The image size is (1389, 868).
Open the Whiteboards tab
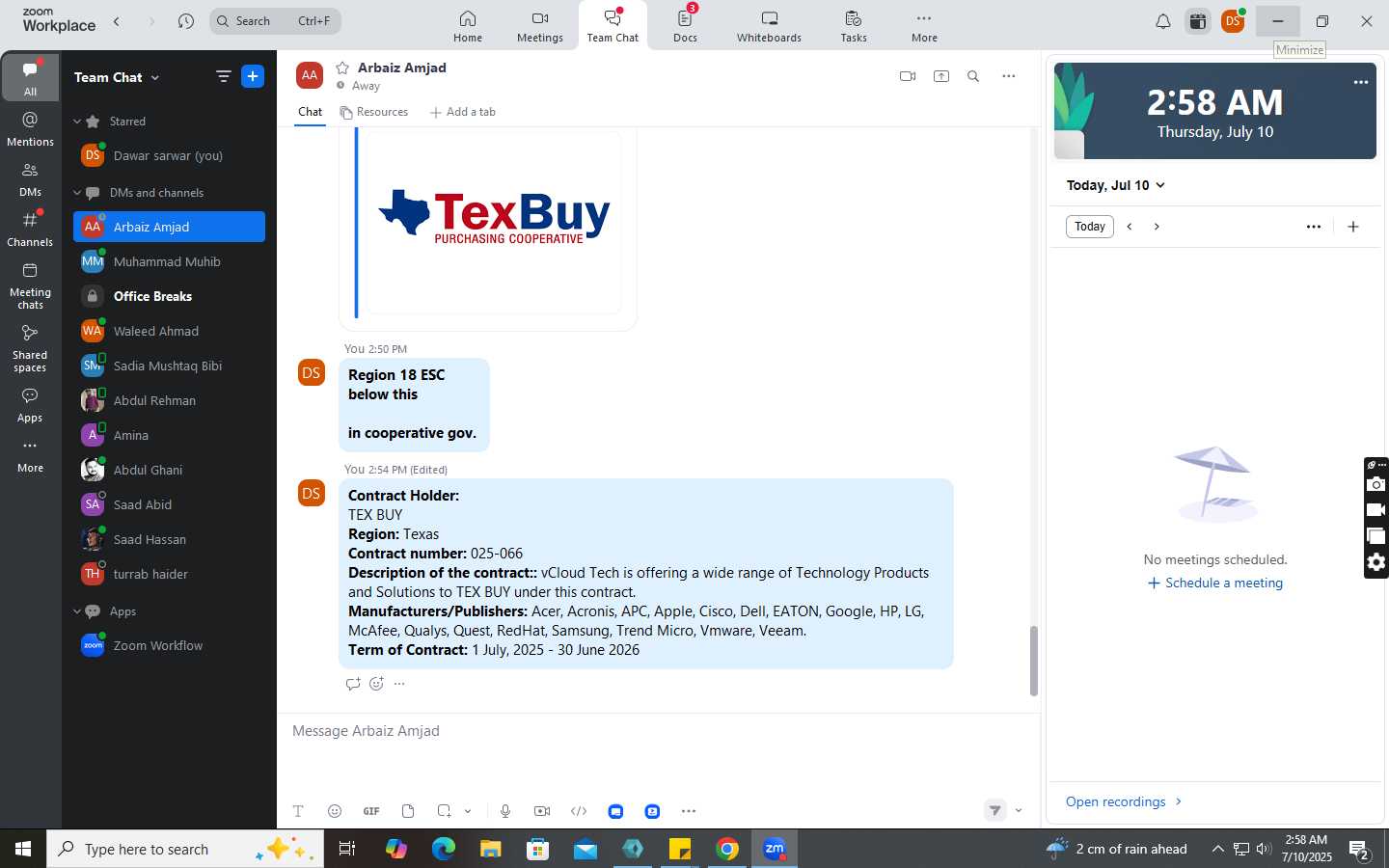tap(769, 26)
